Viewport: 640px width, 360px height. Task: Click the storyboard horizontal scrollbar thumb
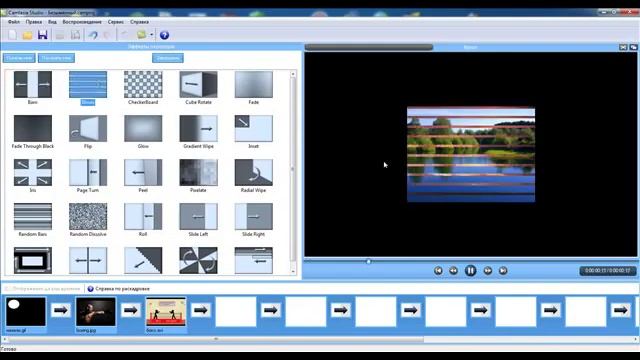pyautogui.click(x=216, y=339)
